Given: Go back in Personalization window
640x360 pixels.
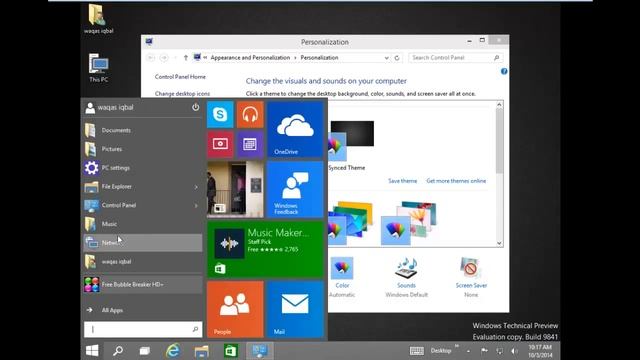Looking at the screenshot, I should [151, 58].
